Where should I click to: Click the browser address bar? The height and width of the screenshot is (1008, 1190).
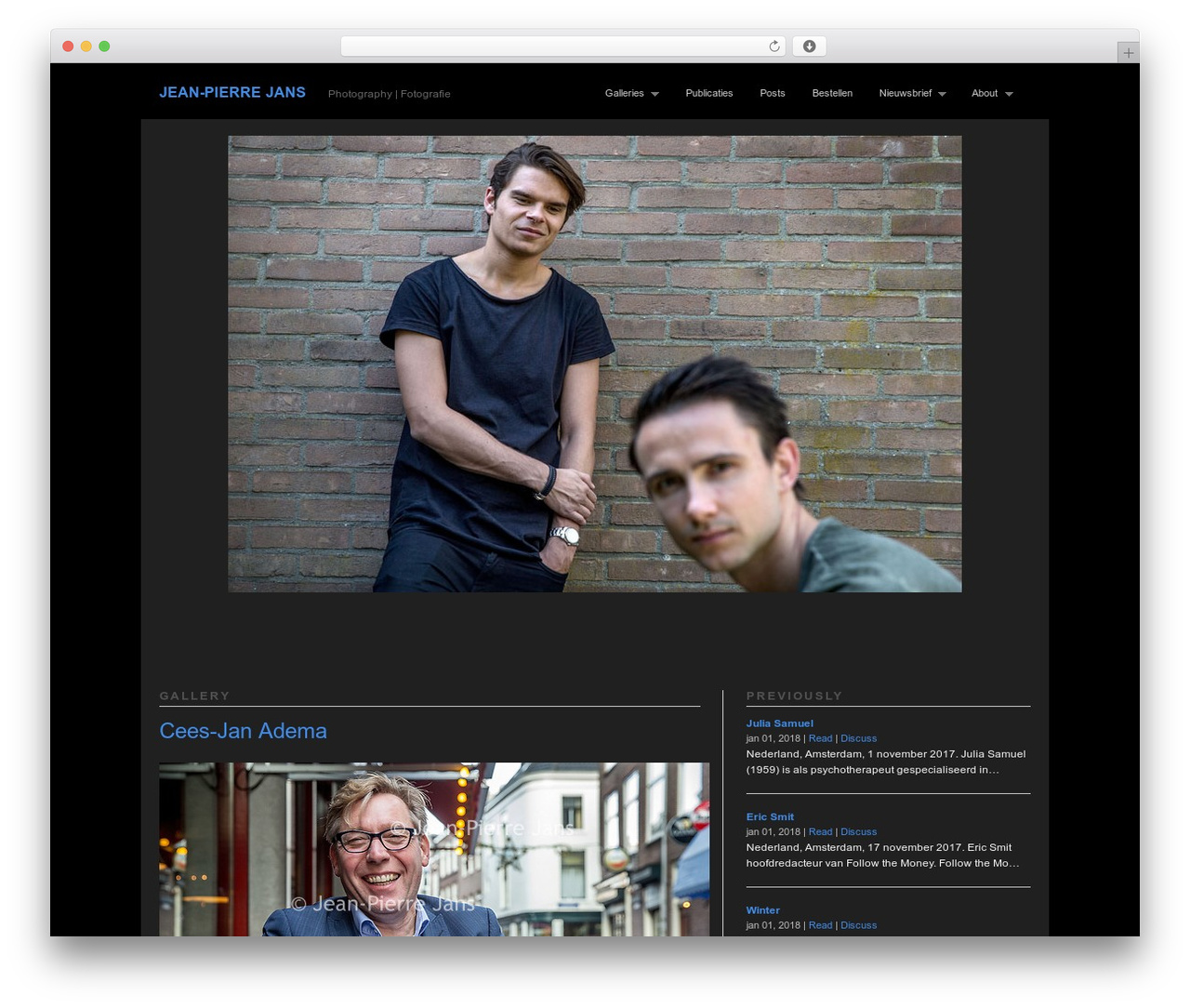tap(563, 46)
